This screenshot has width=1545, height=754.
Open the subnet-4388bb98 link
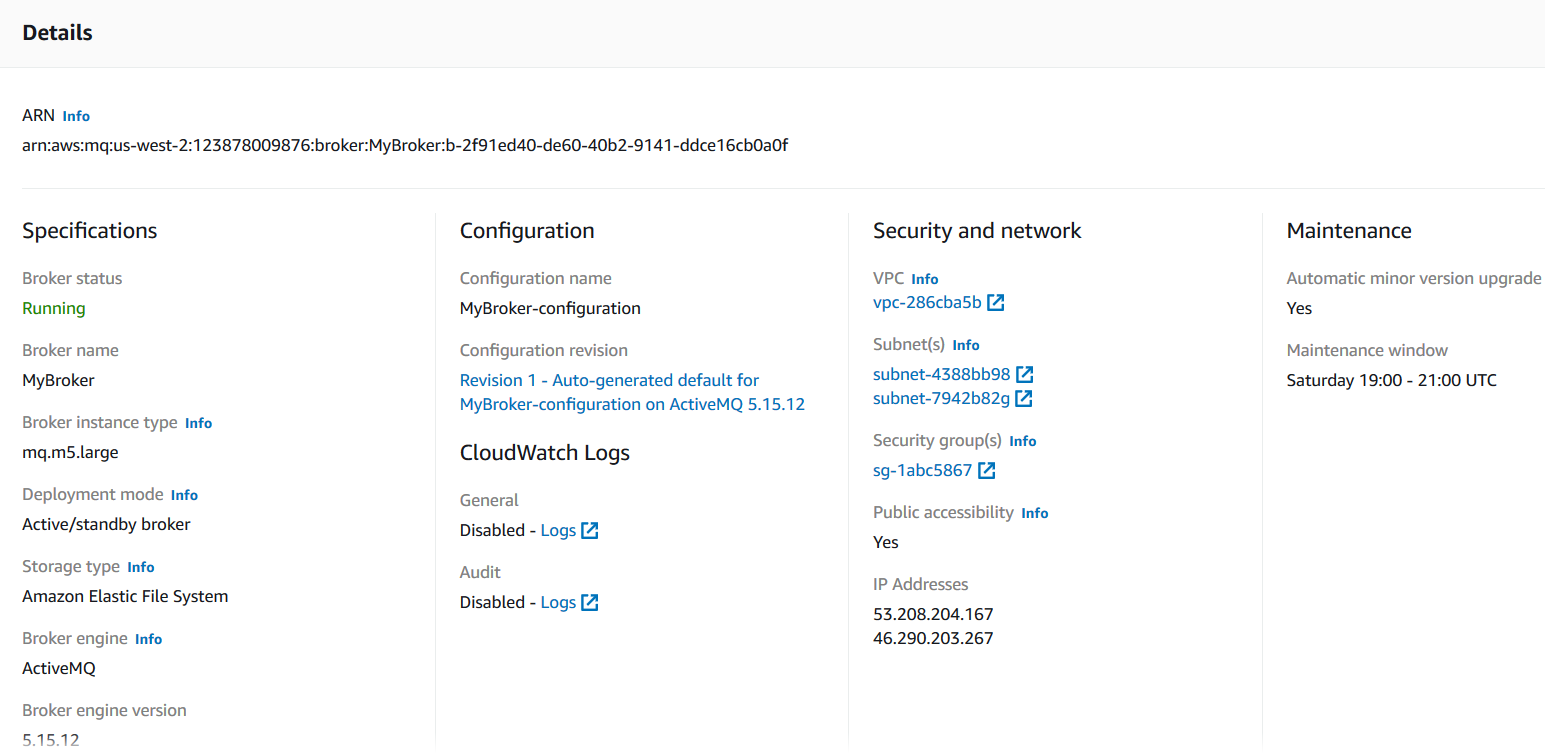coord(941,375)
